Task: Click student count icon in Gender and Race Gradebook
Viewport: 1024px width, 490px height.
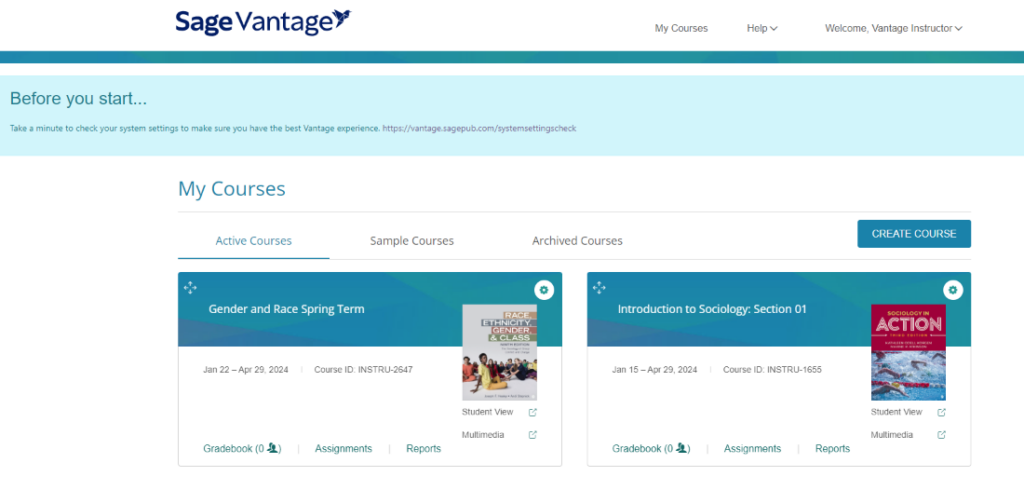Action: pyautogui.click(x=272, y=448)
